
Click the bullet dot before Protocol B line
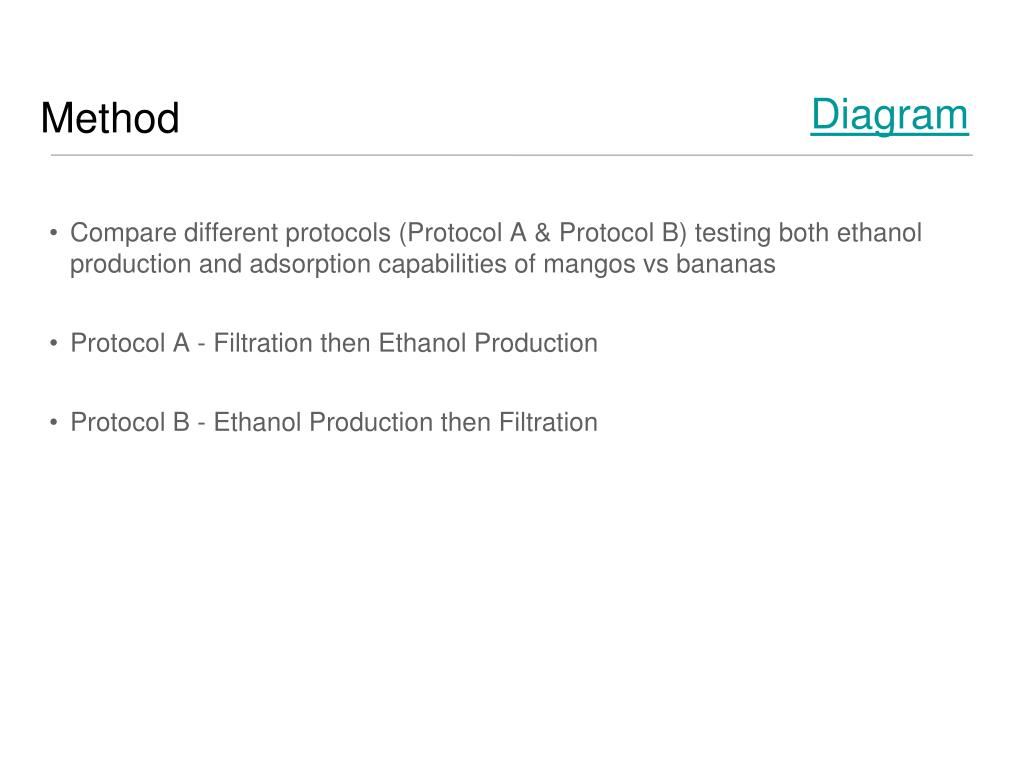(54, 422)
